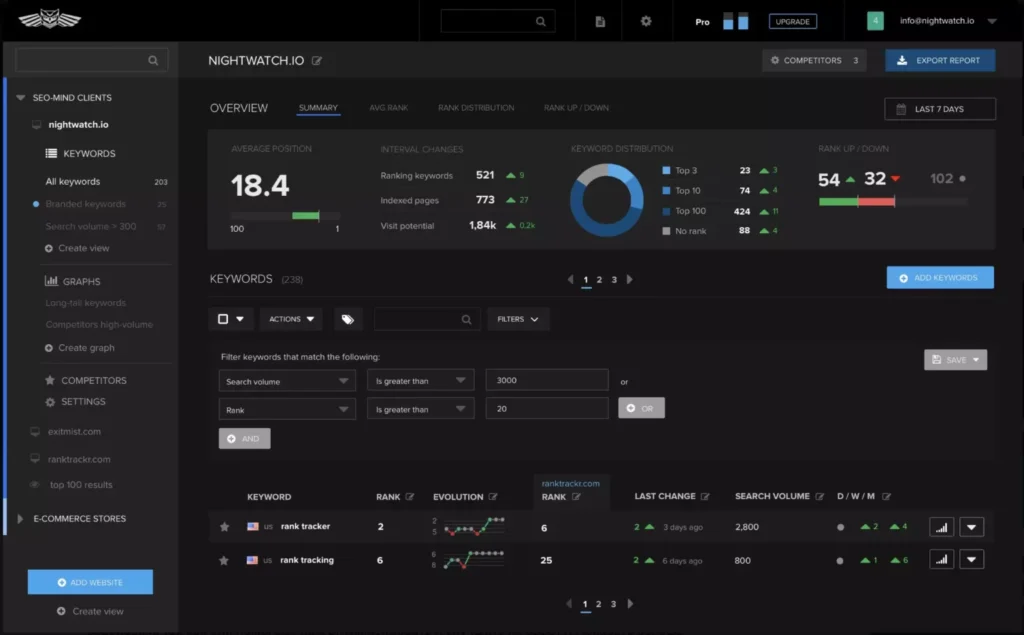
Task: Go to previous keywords page with top arrow
Action: (x=570, y=280)
